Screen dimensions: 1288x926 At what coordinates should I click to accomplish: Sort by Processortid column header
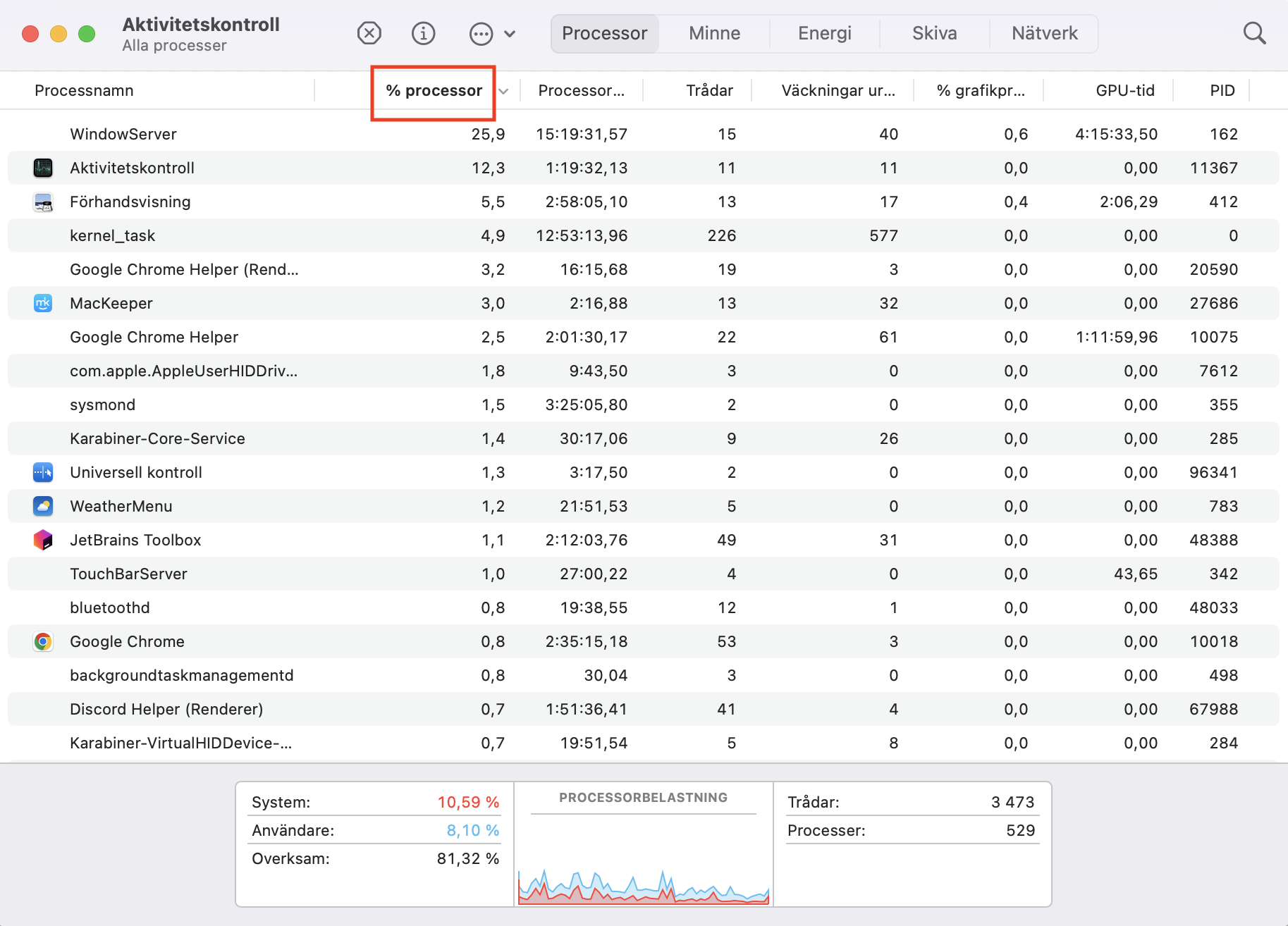click(x=581, y=90)
